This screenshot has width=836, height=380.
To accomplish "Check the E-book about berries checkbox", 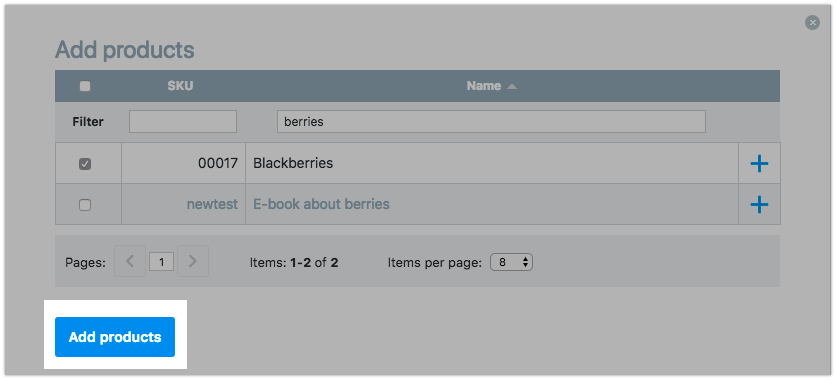I will point(85,205).
